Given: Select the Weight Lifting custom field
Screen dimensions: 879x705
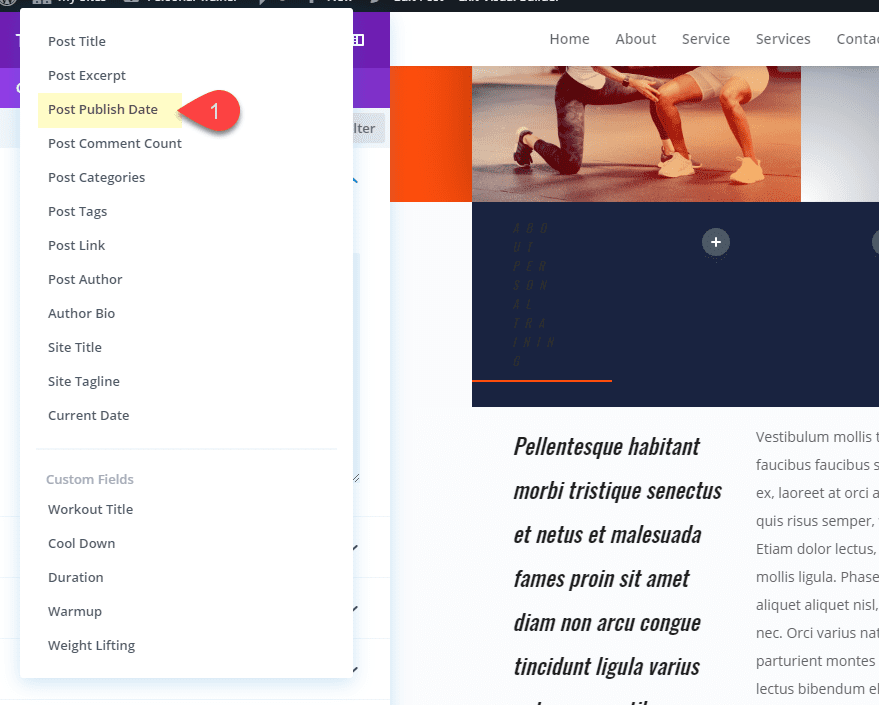Looking at the screenshot, I should click(x=91, y=645).
